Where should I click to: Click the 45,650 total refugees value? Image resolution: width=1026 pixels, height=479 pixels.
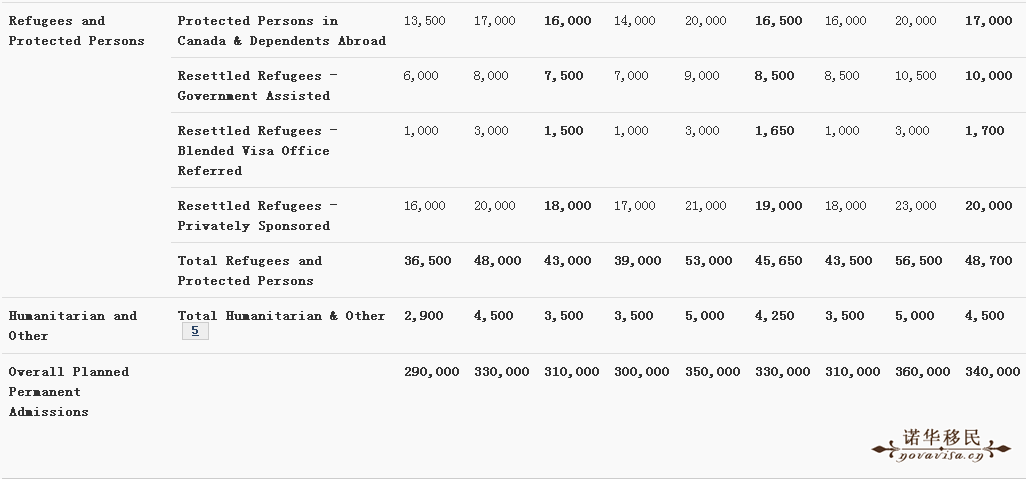coord(779,261)
